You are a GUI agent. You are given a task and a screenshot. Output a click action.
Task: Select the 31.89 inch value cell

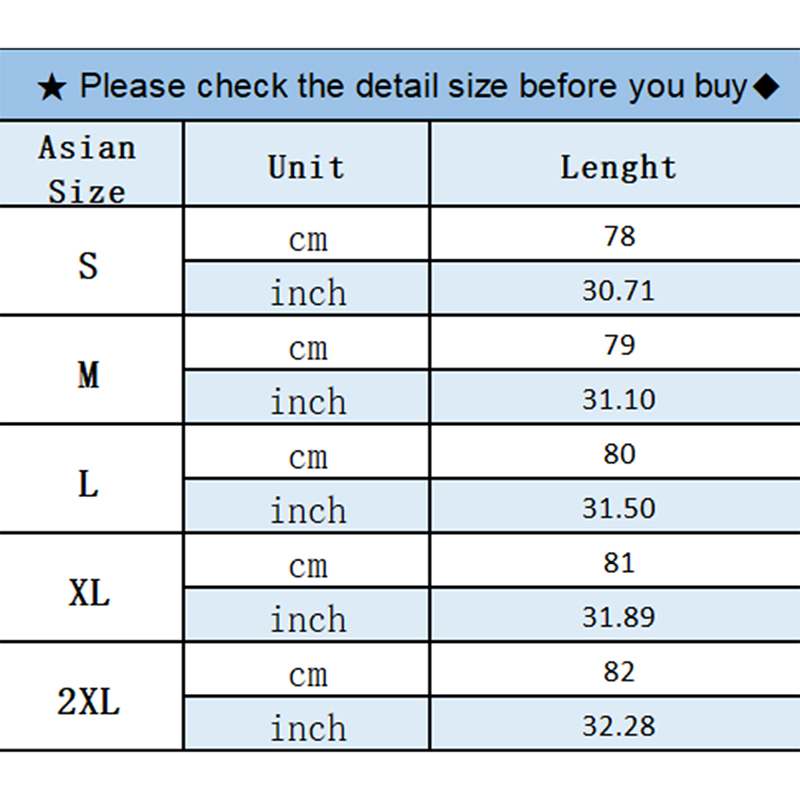point(619,618)
